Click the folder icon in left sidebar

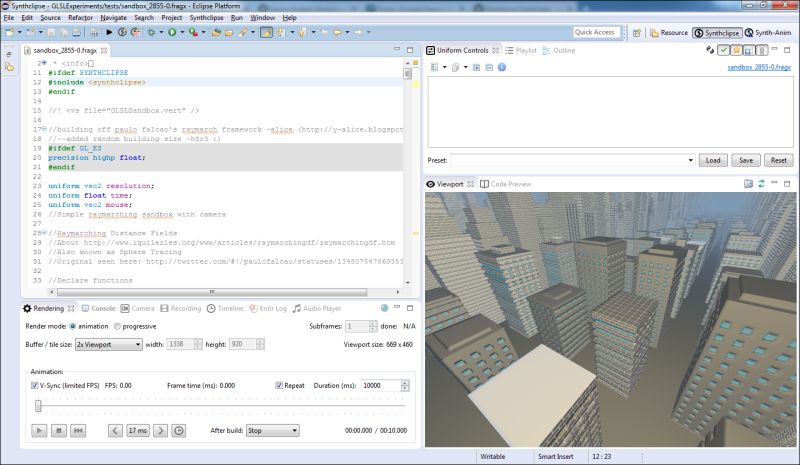point(10,67)
